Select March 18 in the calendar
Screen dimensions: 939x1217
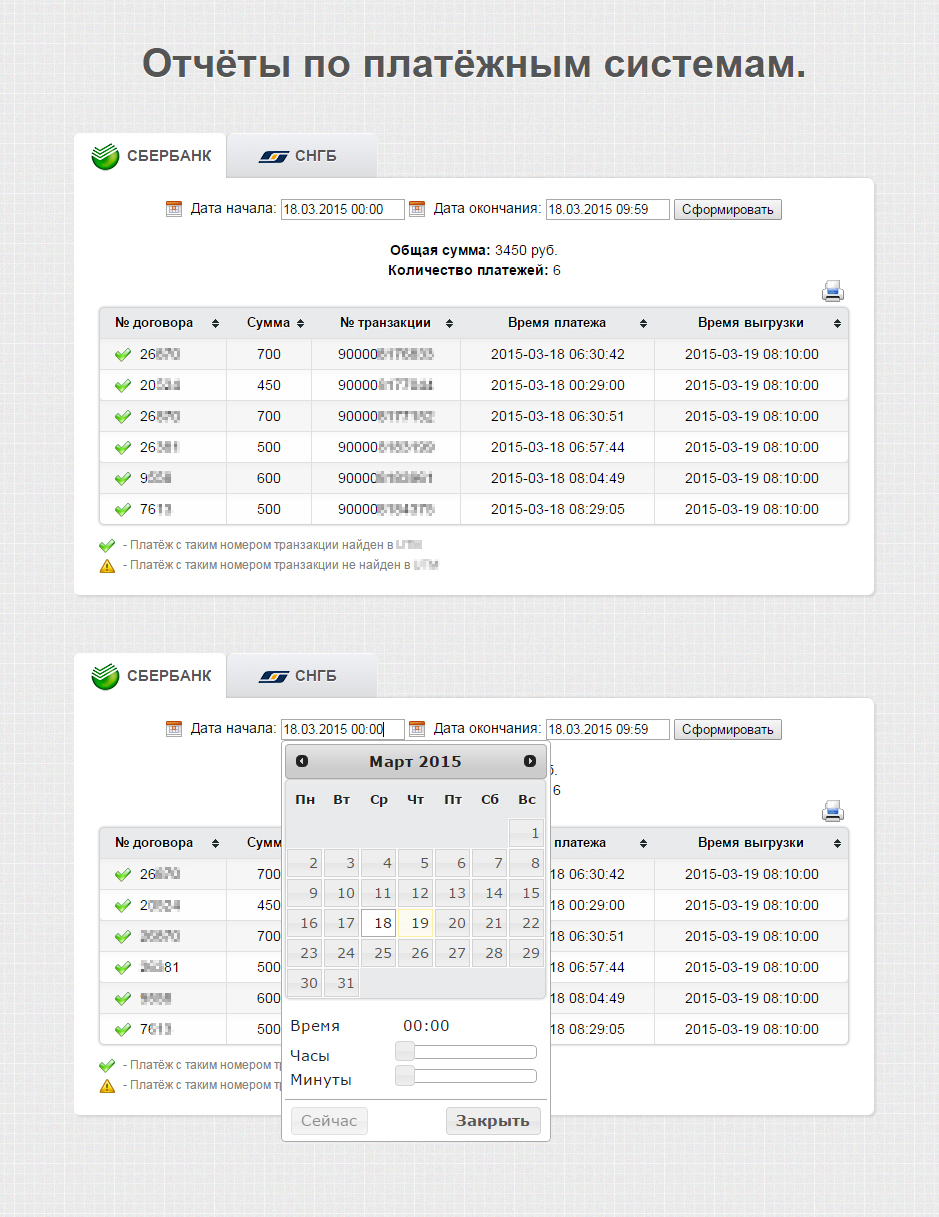379,923
